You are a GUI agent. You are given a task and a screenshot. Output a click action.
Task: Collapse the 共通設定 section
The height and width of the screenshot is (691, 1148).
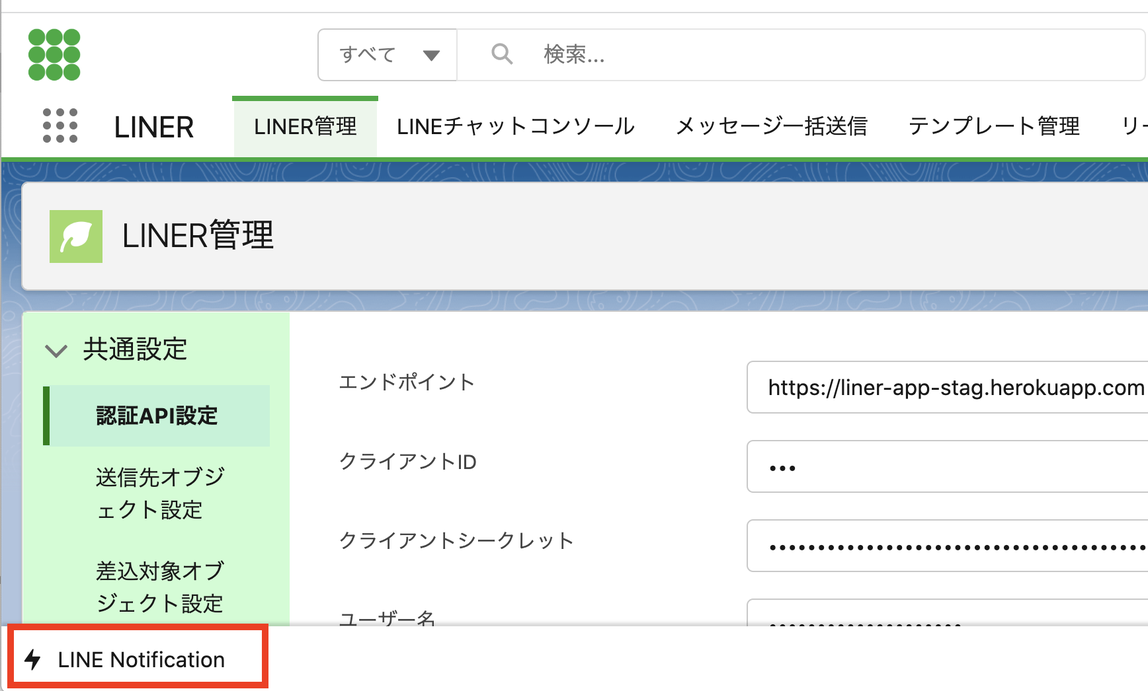pyautogui.click(x=56, y=351)
